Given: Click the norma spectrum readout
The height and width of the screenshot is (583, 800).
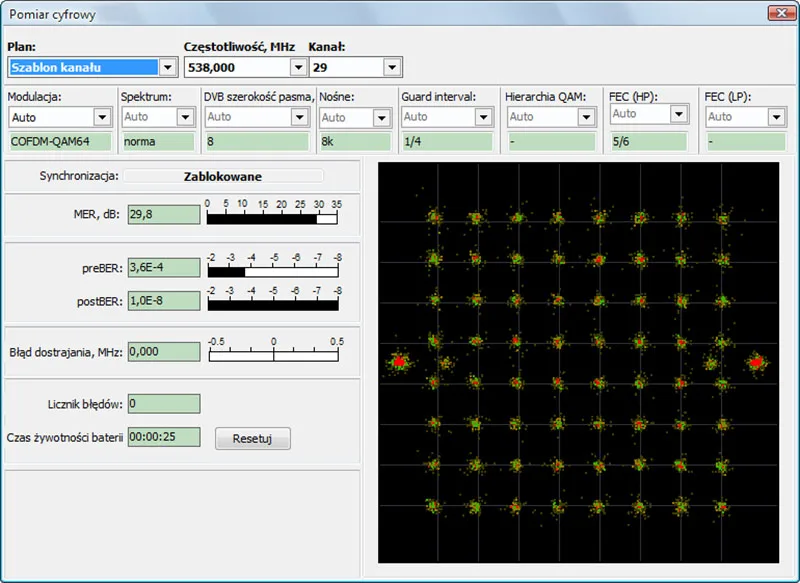Looking at the screenshot, I should coord(158,141).
